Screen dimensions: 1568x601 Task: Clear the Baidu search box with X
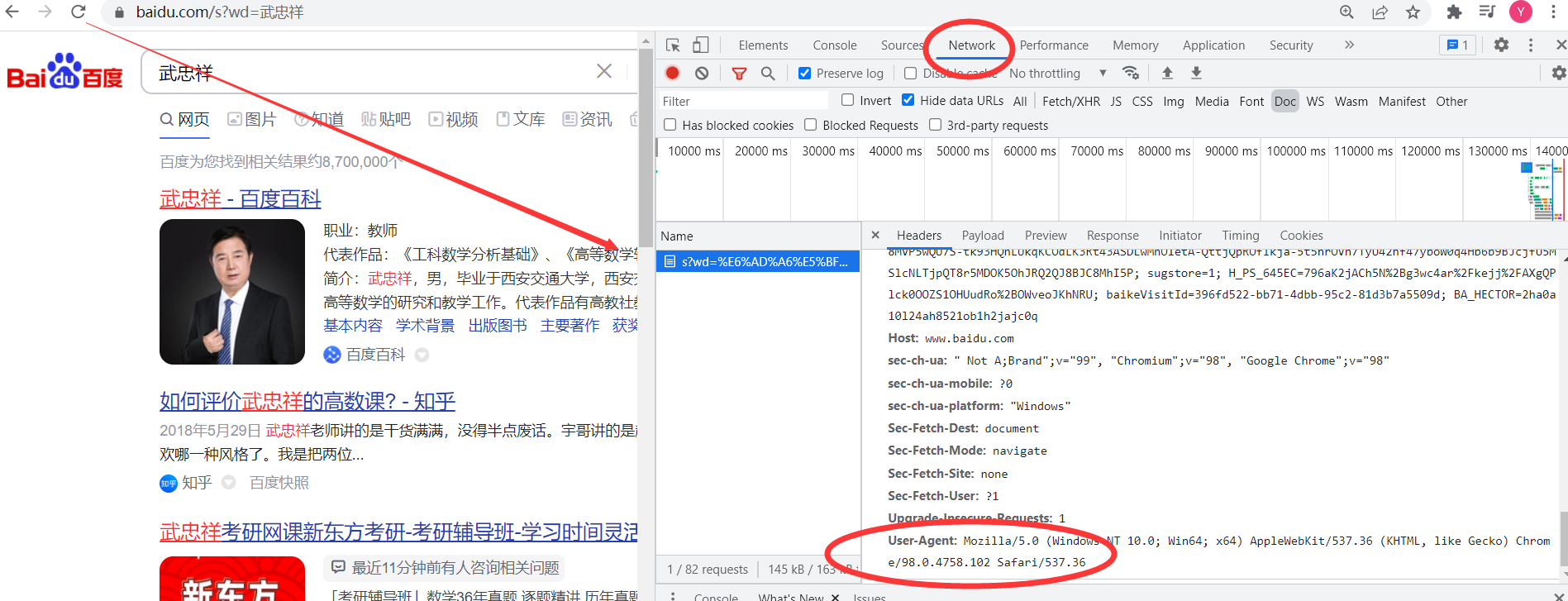[604, 71]
